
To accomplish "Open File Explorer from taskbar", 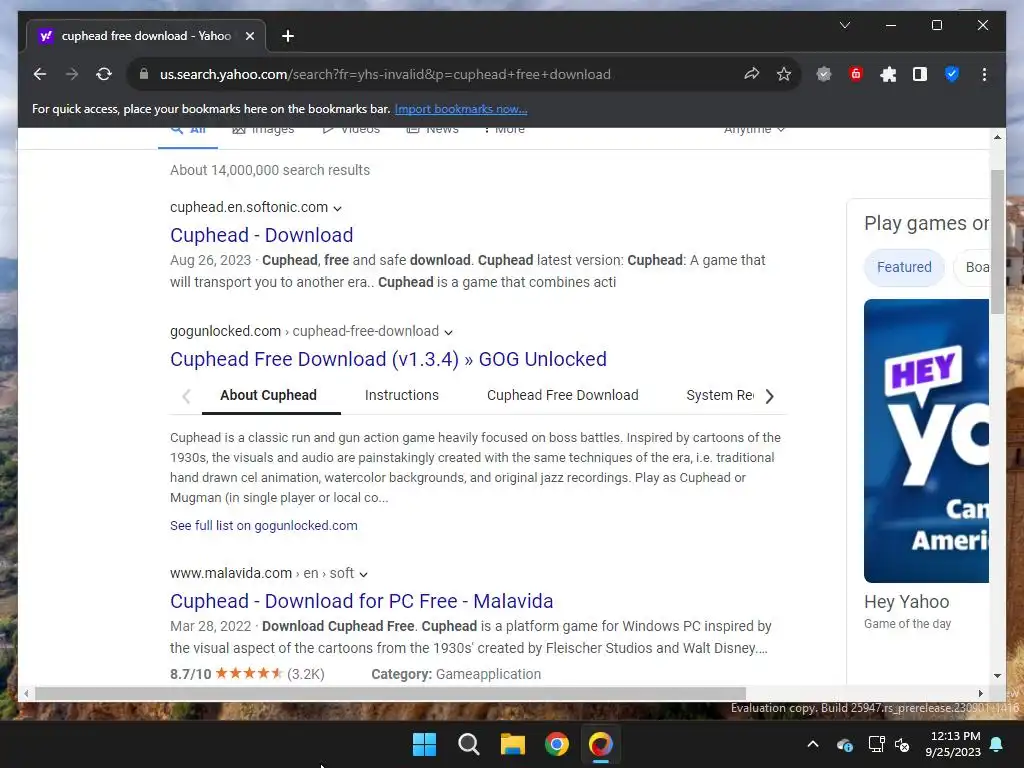I will click(513, 744).
